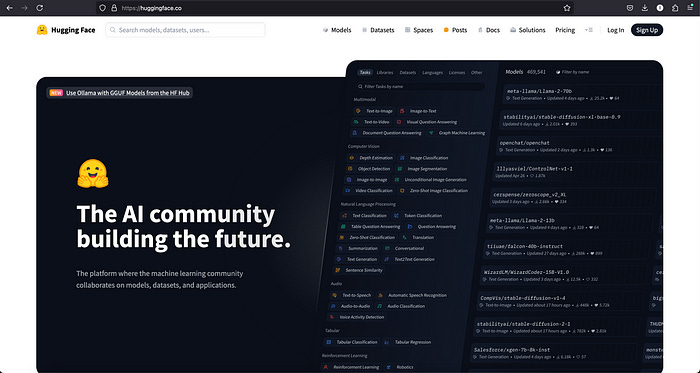Viewport: 700px width, 373px height.
Task: Click the Hugging Face emoji logo in header
Action: pos(42,30)
